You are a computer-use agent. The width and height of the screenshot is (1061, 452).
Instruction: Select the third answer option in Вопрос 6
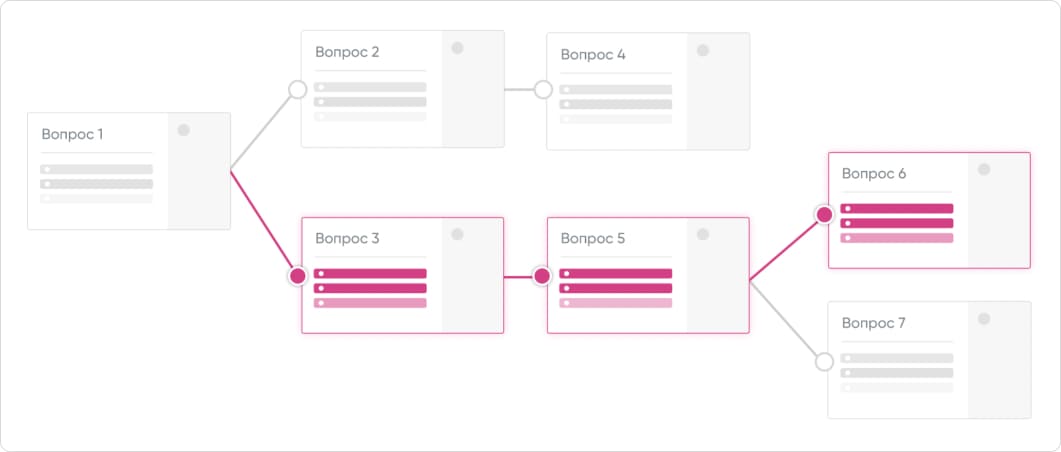tap(897, 238)
